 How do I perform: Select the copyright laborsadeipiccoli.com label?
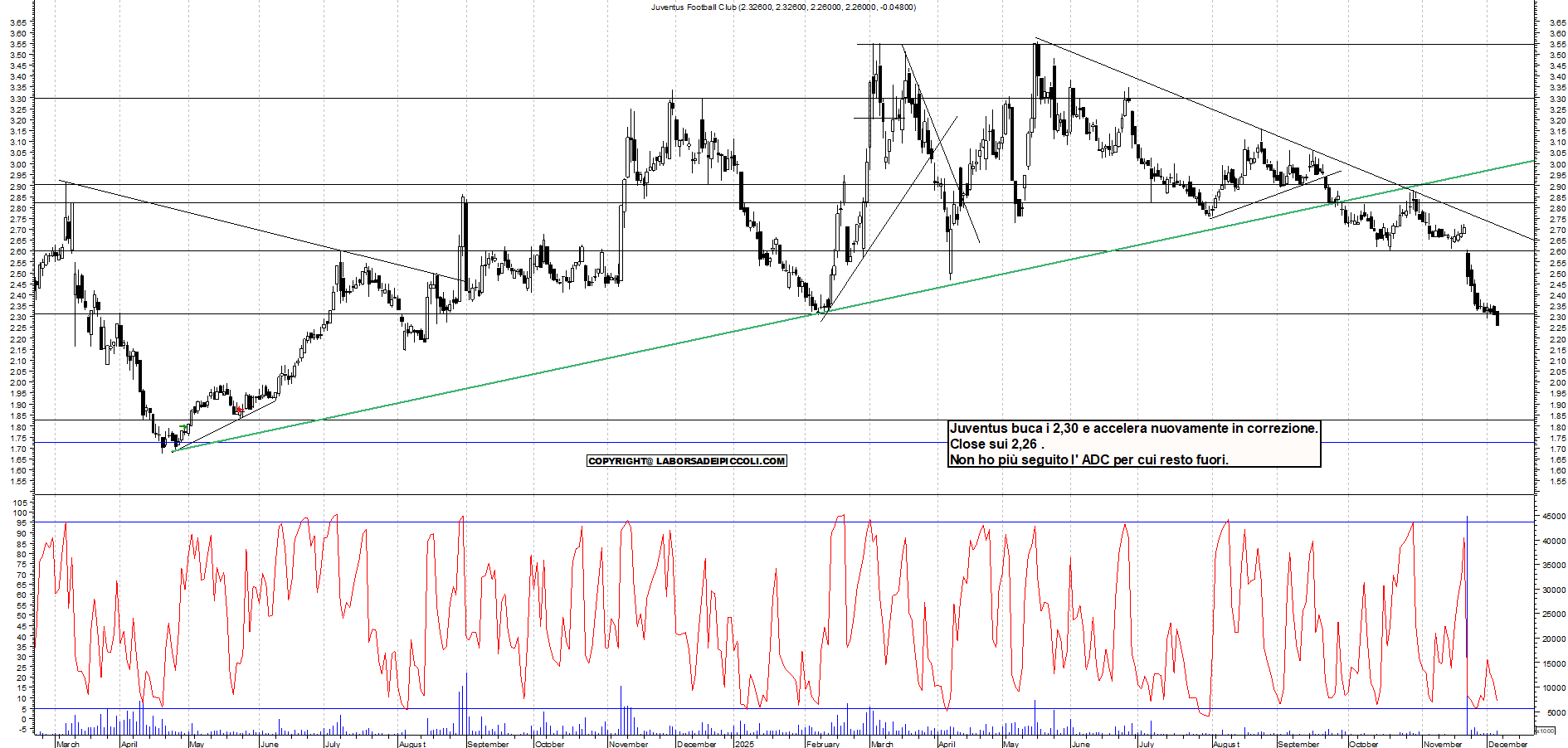[x=686, y=461]
